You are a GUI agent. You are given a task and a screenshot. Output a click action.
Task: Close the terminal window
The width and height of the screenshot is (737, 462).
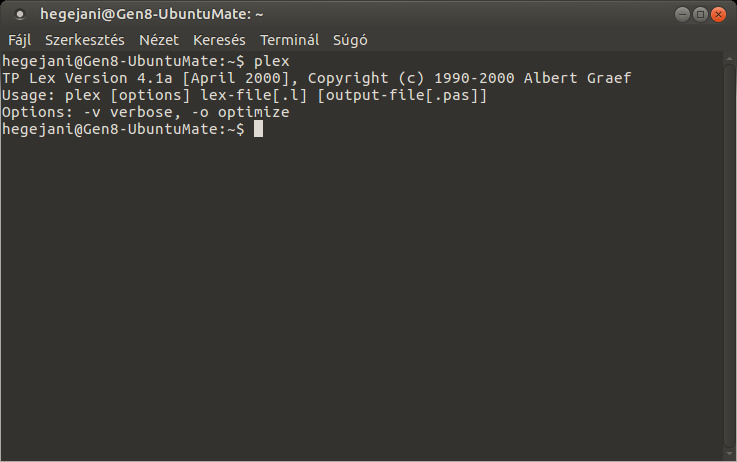(718, 15)
